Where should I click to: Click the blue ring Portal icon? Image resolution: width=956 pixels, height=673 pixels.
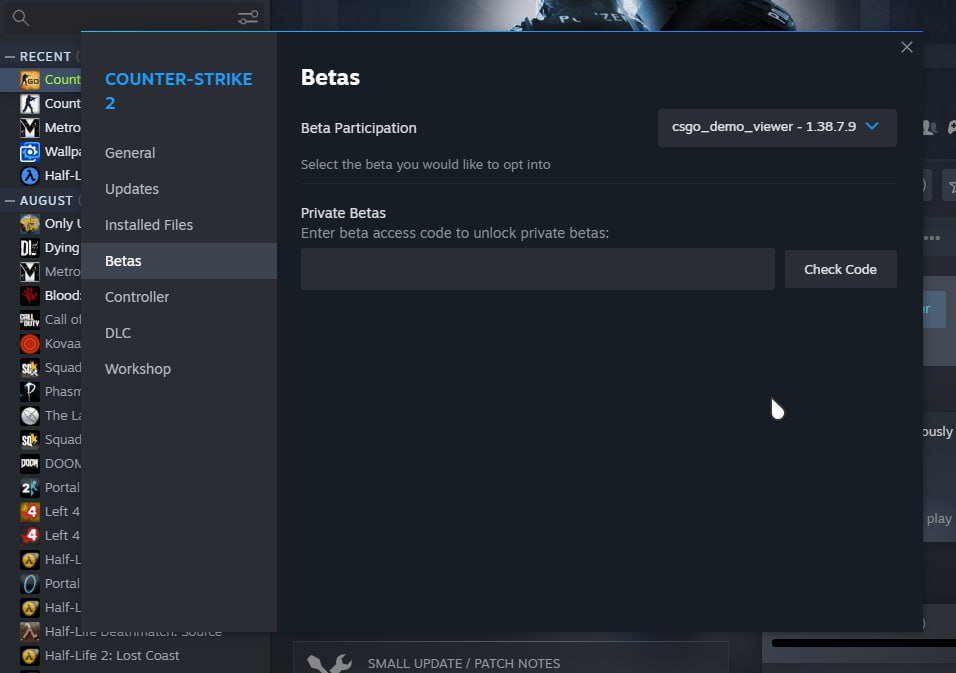[x=29, y=583]
